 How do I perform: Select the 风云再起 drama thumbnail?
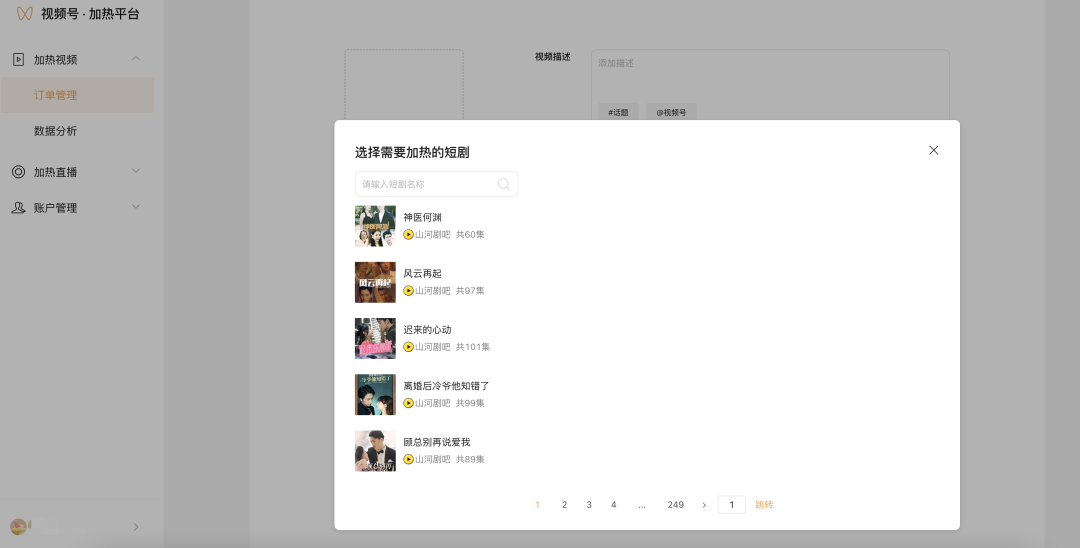pyautogui.click(x=375, y=282)
